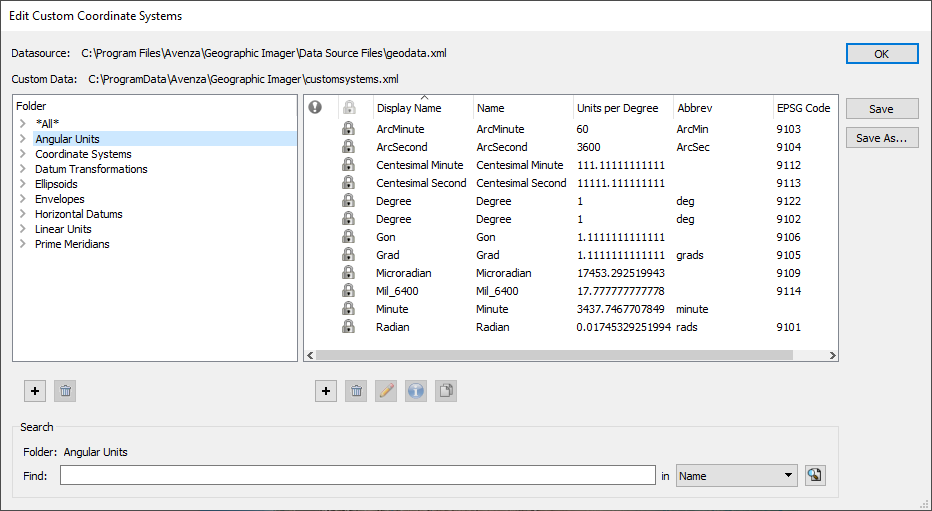Expand the *All* folder
932x511 pixels.
pyautogui.click(x=23, y=124)
